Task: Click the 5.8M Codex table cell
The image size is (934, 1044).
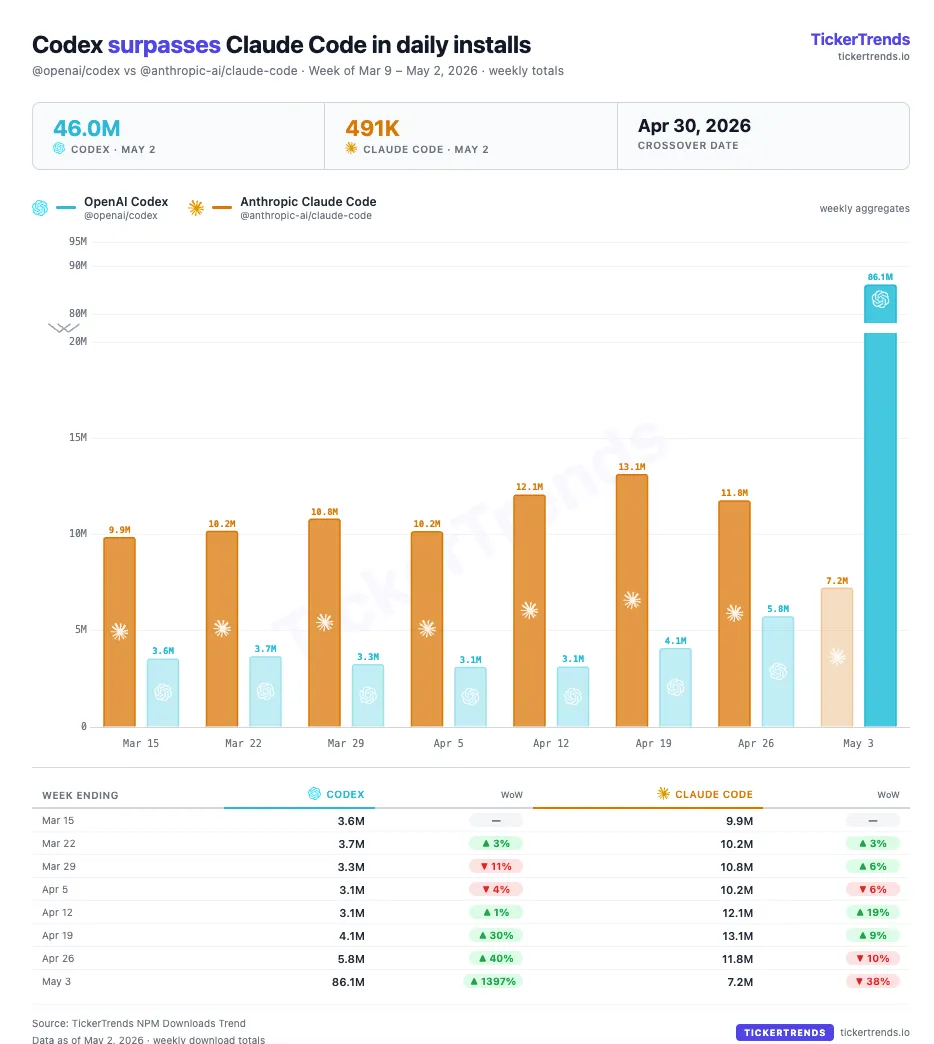Action: point(351,959)
